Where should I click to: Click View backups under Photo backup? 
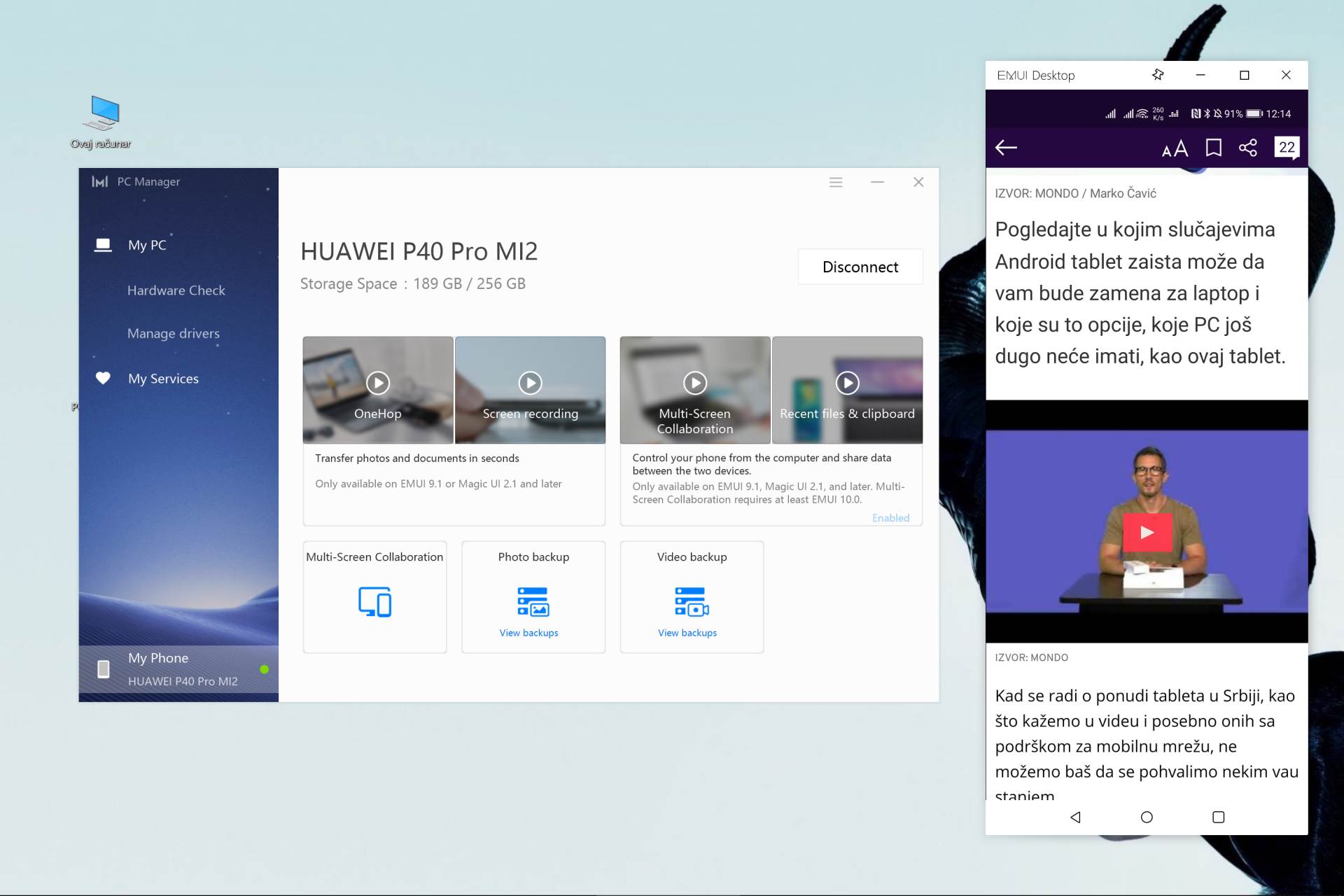point(528,633)
